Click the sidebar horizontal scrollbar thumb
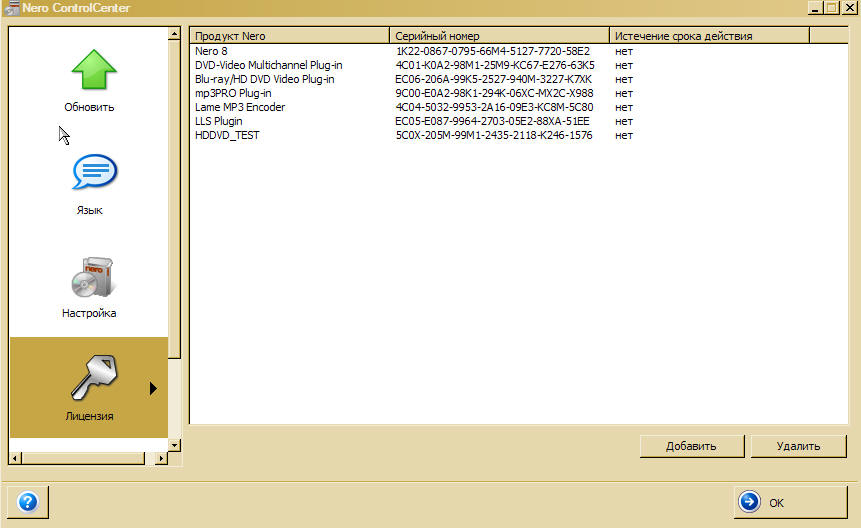This screenshot has width=861, height=528. click(x=83, y=458)
